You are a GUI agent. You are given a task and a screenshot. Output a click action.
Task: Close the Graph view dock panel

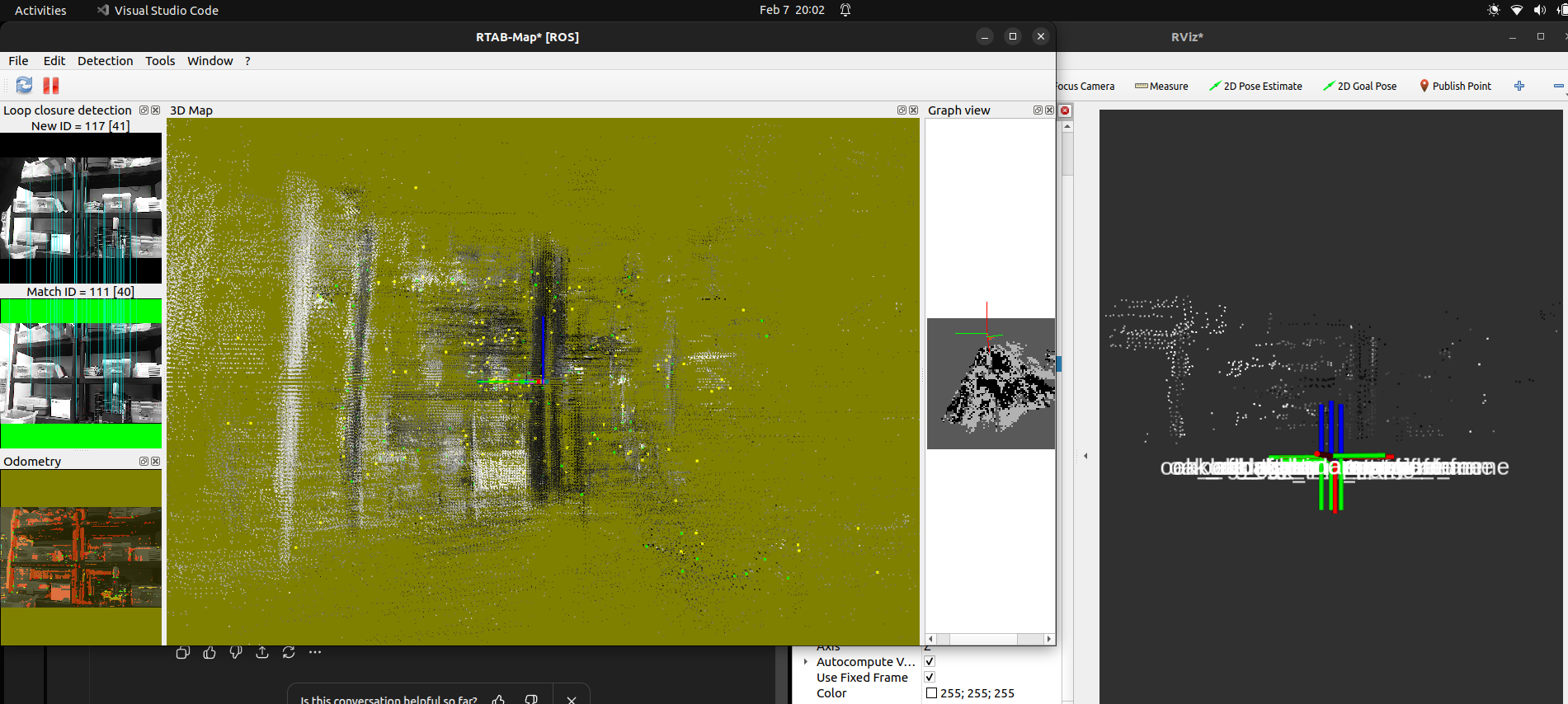pyautogui.click(x=1049, y=110)
